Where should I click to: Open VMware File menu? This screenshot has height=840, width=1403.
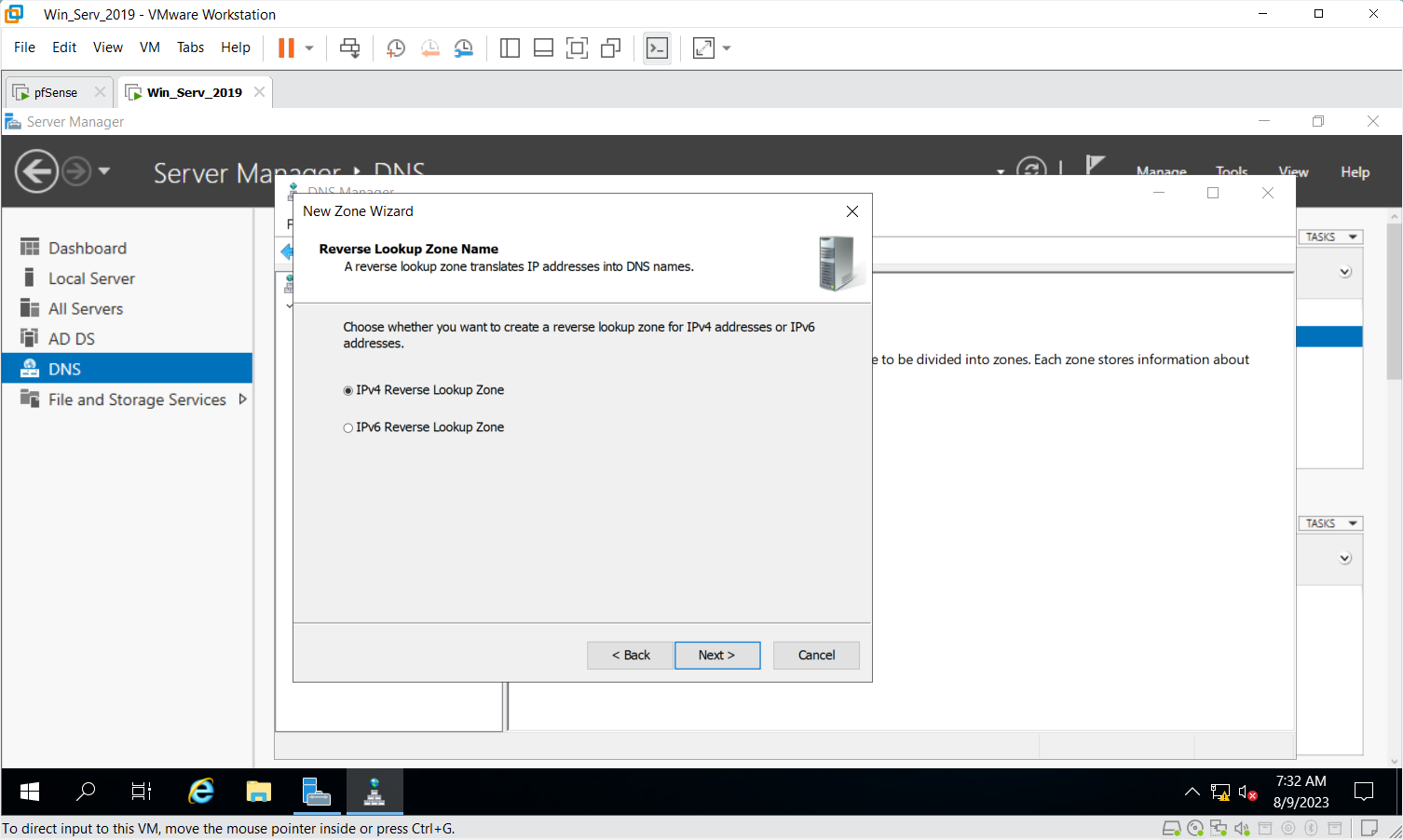(24, 47)
